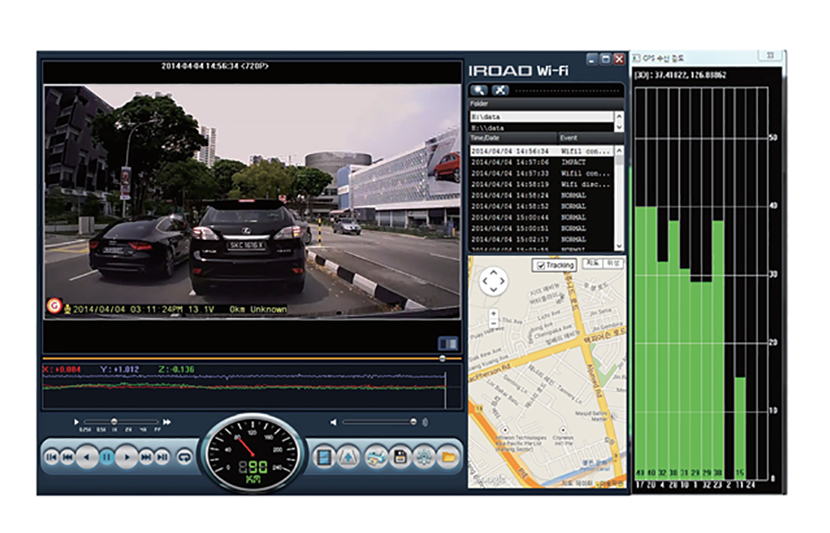The image size is (830, 533).
Task: Select the 14:57:06 IMPACT event row
Action: [x=542, y=162]
